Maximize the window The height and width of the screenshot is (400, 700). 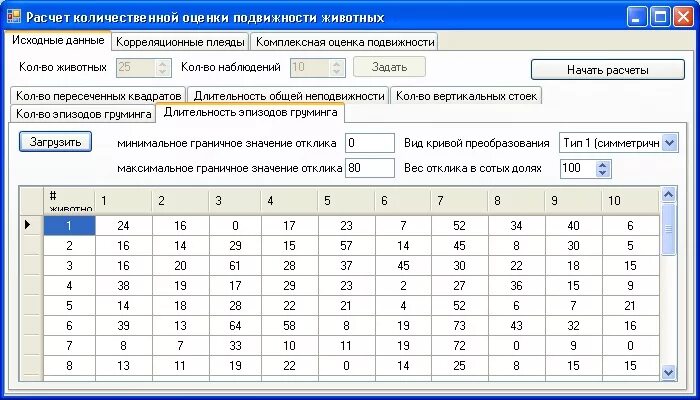coord(660,17)
